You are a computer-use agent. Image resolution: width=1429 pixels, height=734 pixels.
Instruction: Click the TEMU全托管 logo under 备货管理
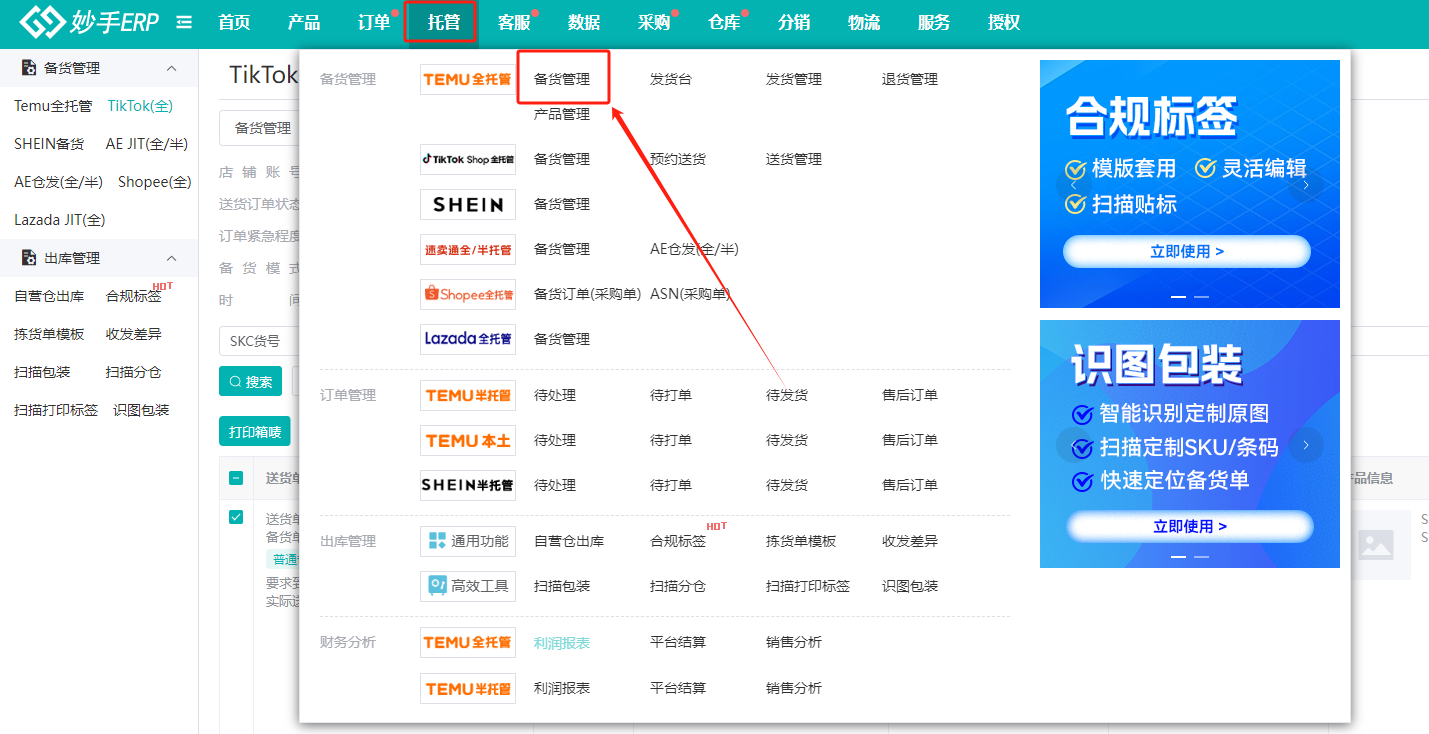point(468,79)
